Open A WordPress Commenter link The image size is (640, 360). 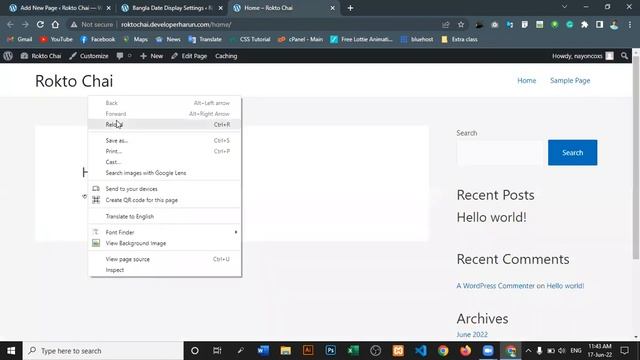[x=496, y=286]
